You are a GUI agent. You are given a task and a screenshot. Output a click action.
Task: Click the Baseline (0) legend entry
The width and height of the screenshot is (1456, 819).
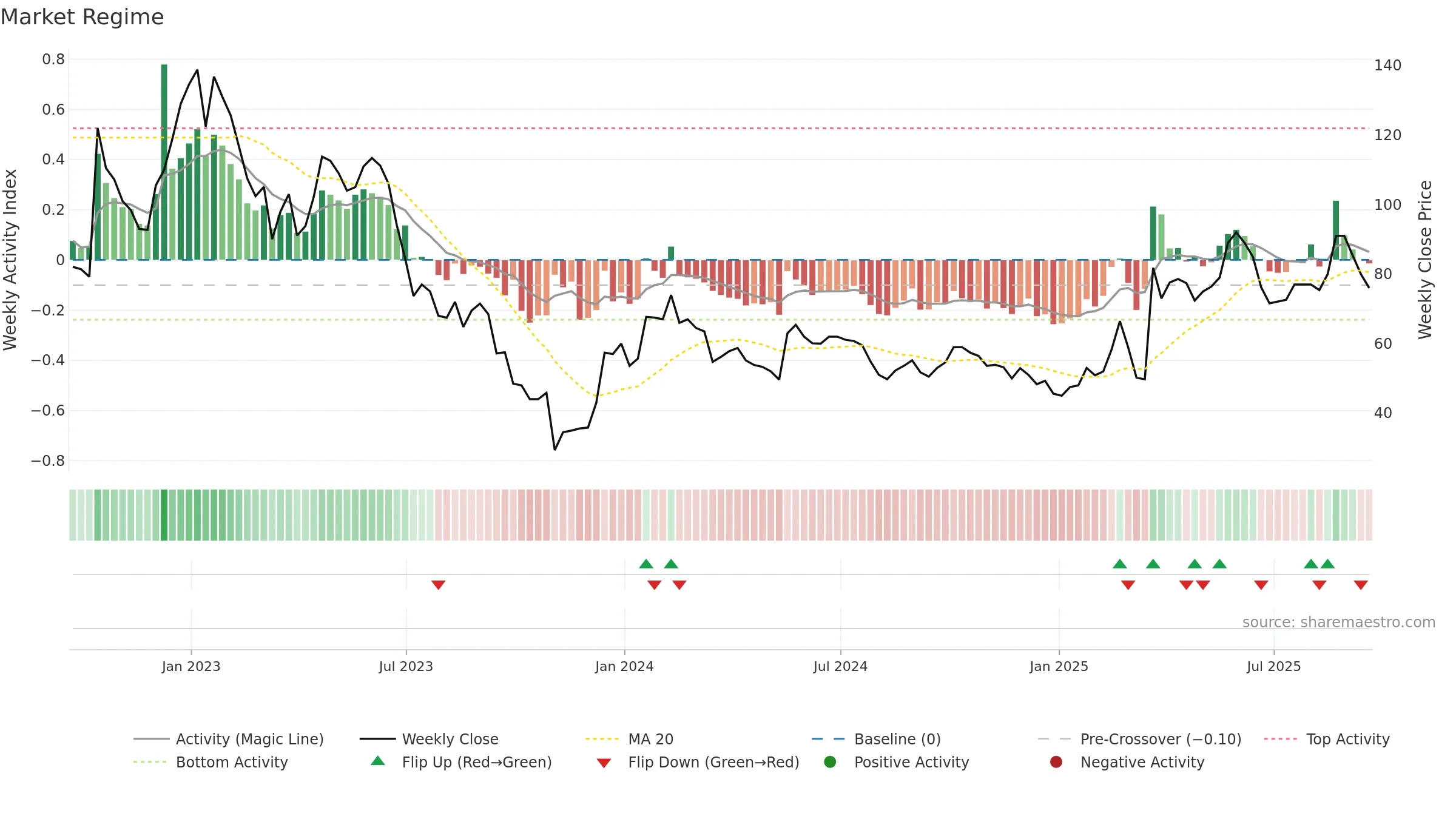click(876, 739)
